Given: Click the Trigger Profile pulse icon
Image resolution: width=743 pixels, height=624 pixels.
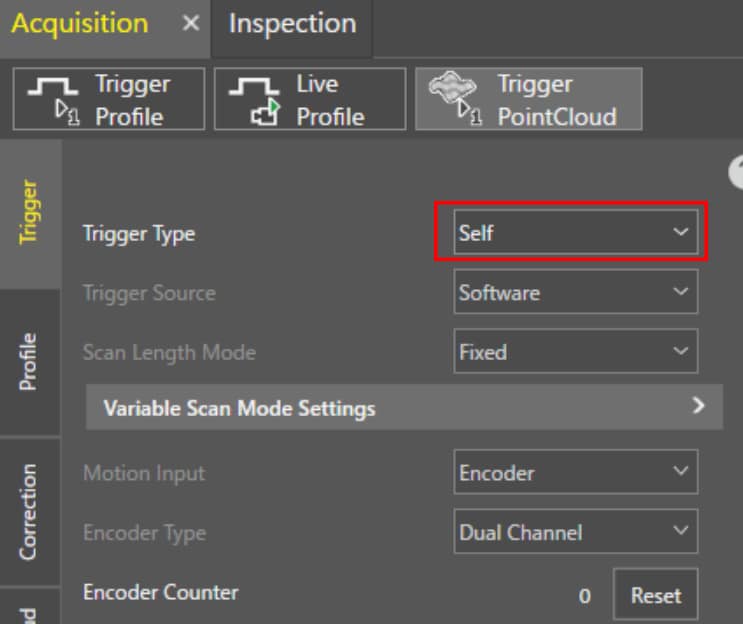Looking at the screenshot, I should (x=53, y=100).
